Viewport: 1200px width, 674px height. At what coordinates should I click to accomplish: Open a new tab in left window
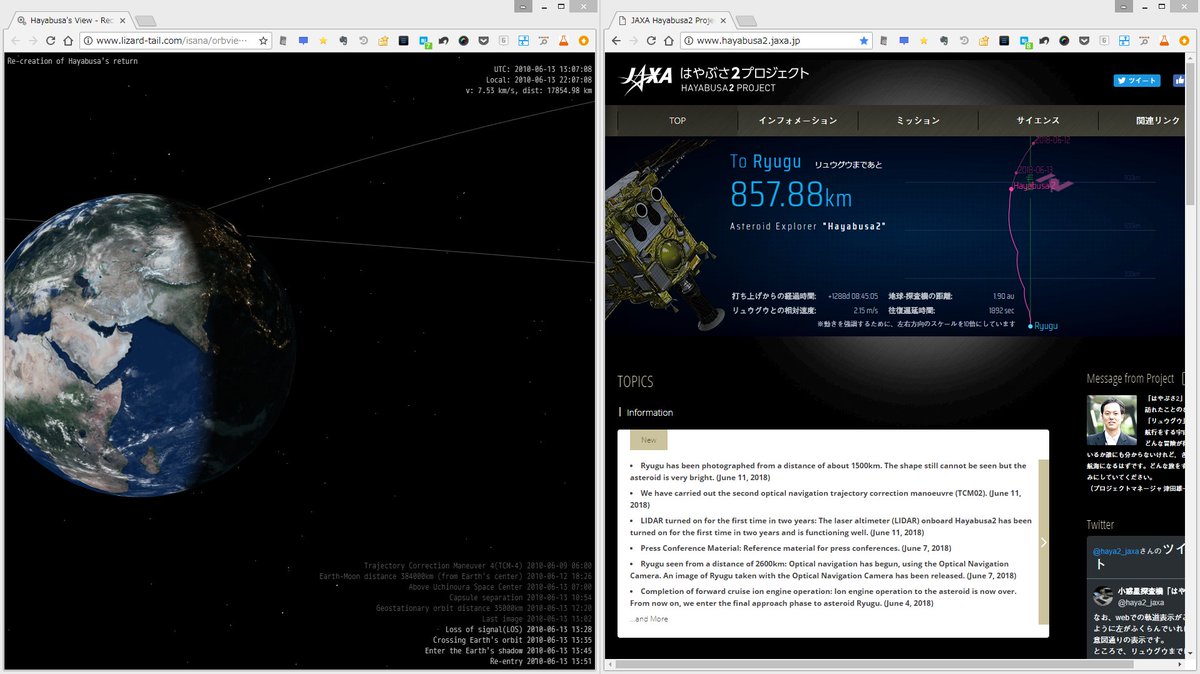[146, 20]
